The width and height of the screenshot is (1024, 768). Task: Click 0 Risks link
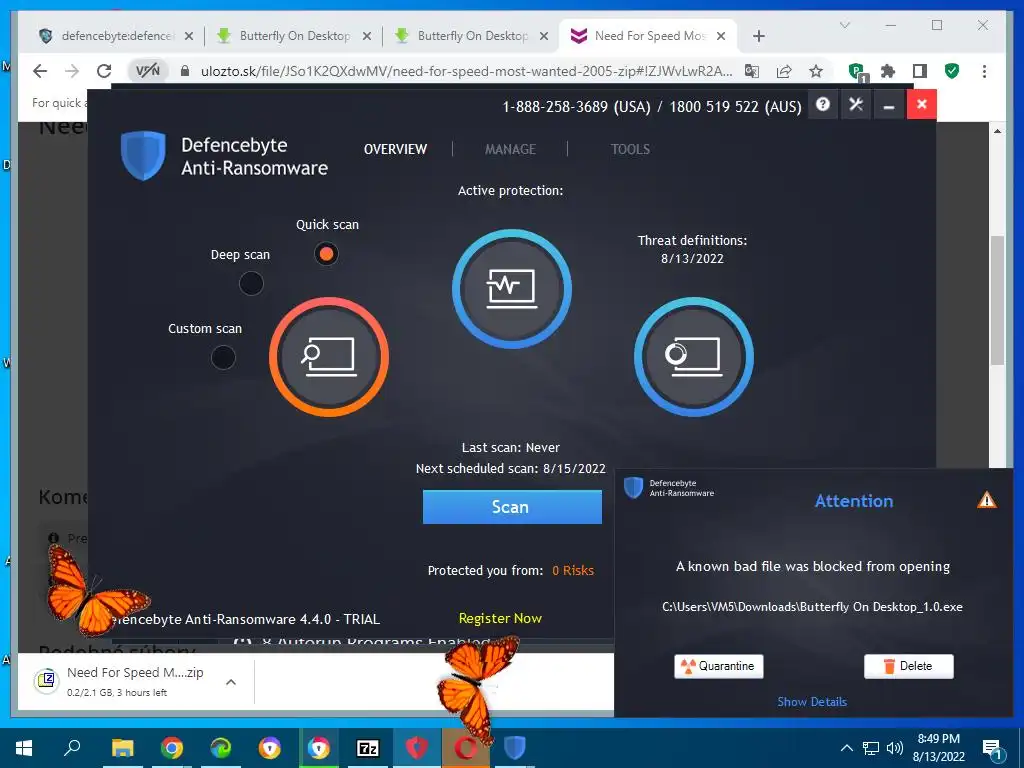click(x=573, y=570)
